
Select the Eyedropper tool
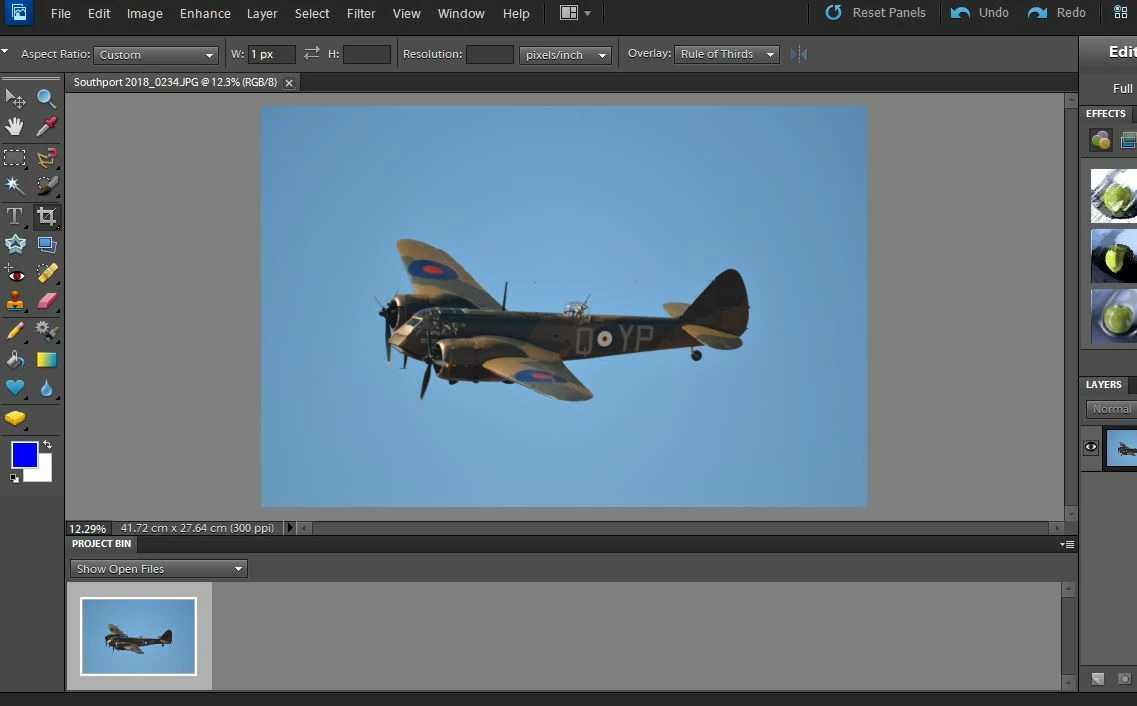(46, 127)
